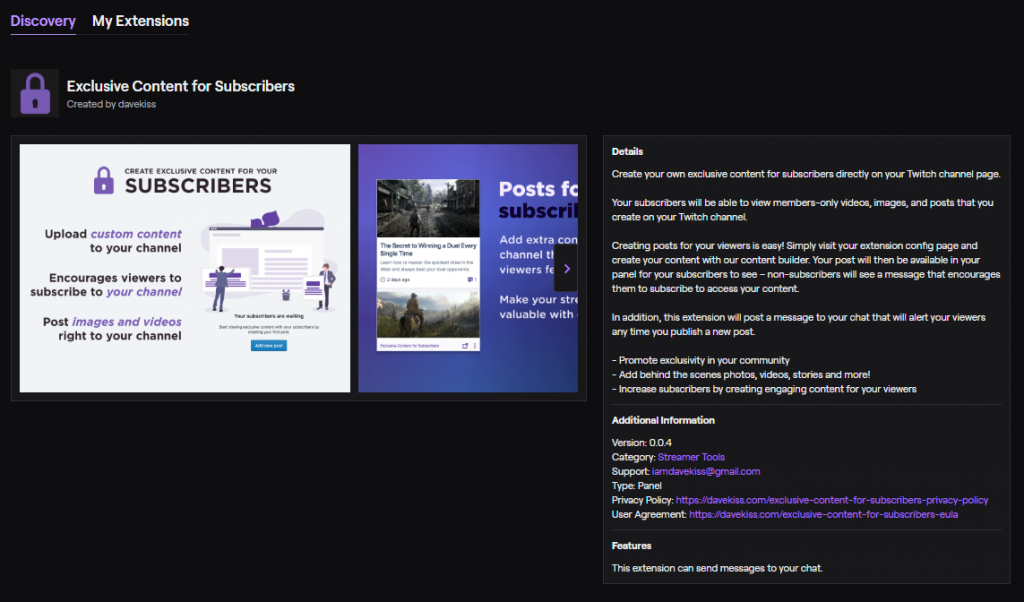Open the User Agreement EULA link
Image resolution: width=1024 pixels, height=602 pixels.
point(824,515)
